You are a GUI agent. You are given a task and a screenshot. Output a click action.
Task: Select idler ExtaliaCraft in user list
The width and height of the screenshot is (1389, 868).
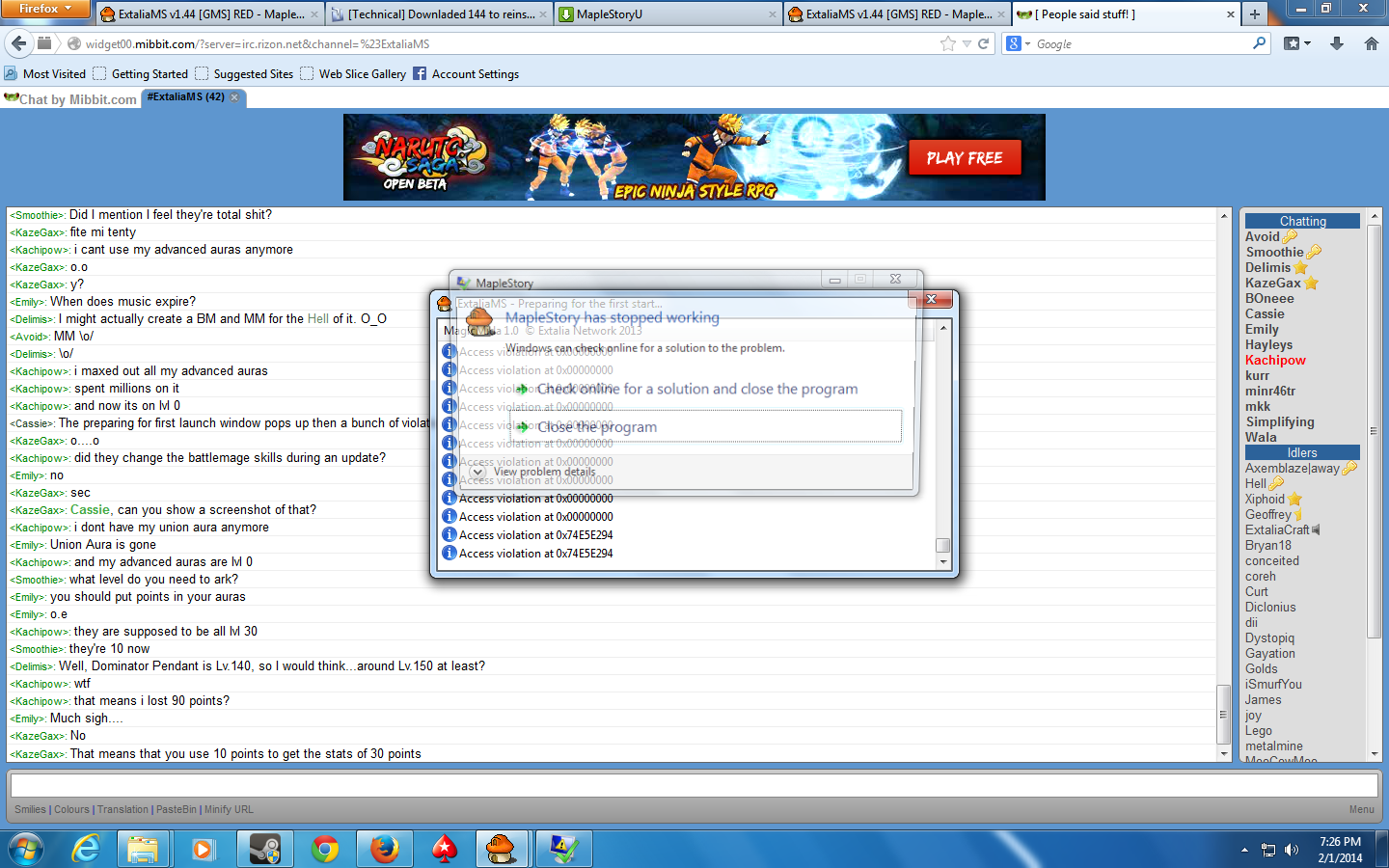click(1277, 529)
